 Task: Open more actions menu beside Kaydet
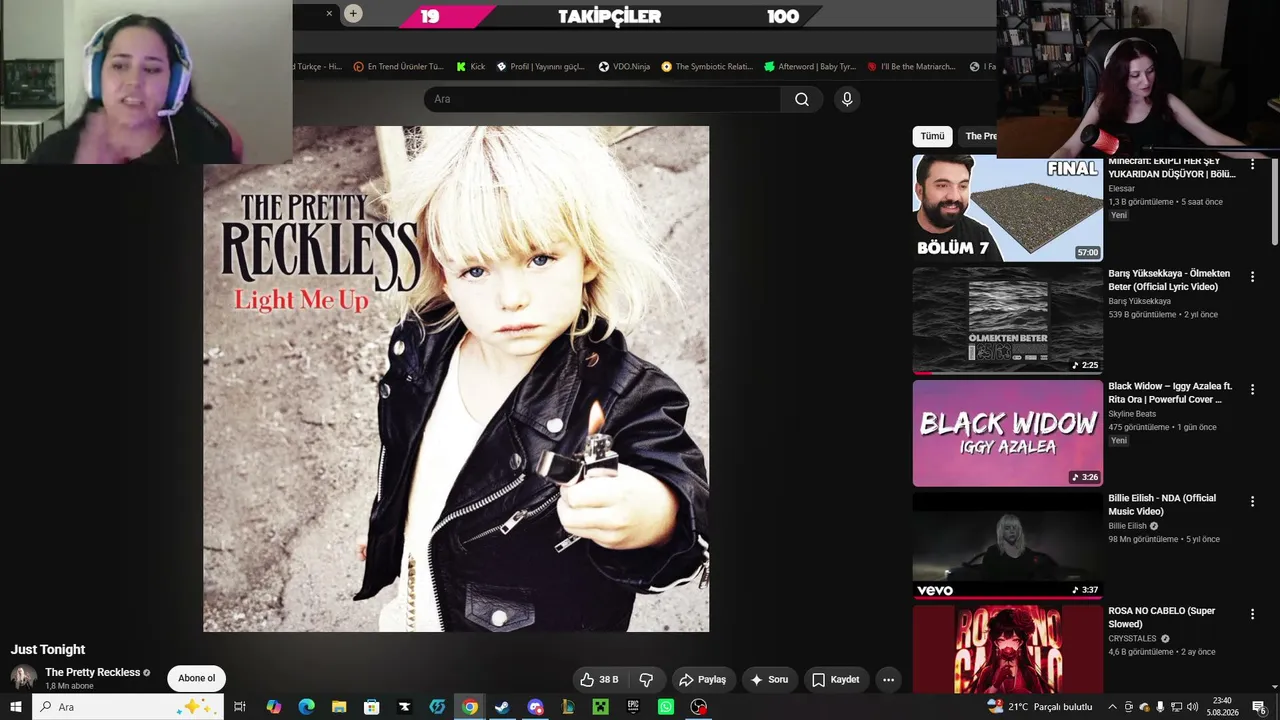click(888, 680)
